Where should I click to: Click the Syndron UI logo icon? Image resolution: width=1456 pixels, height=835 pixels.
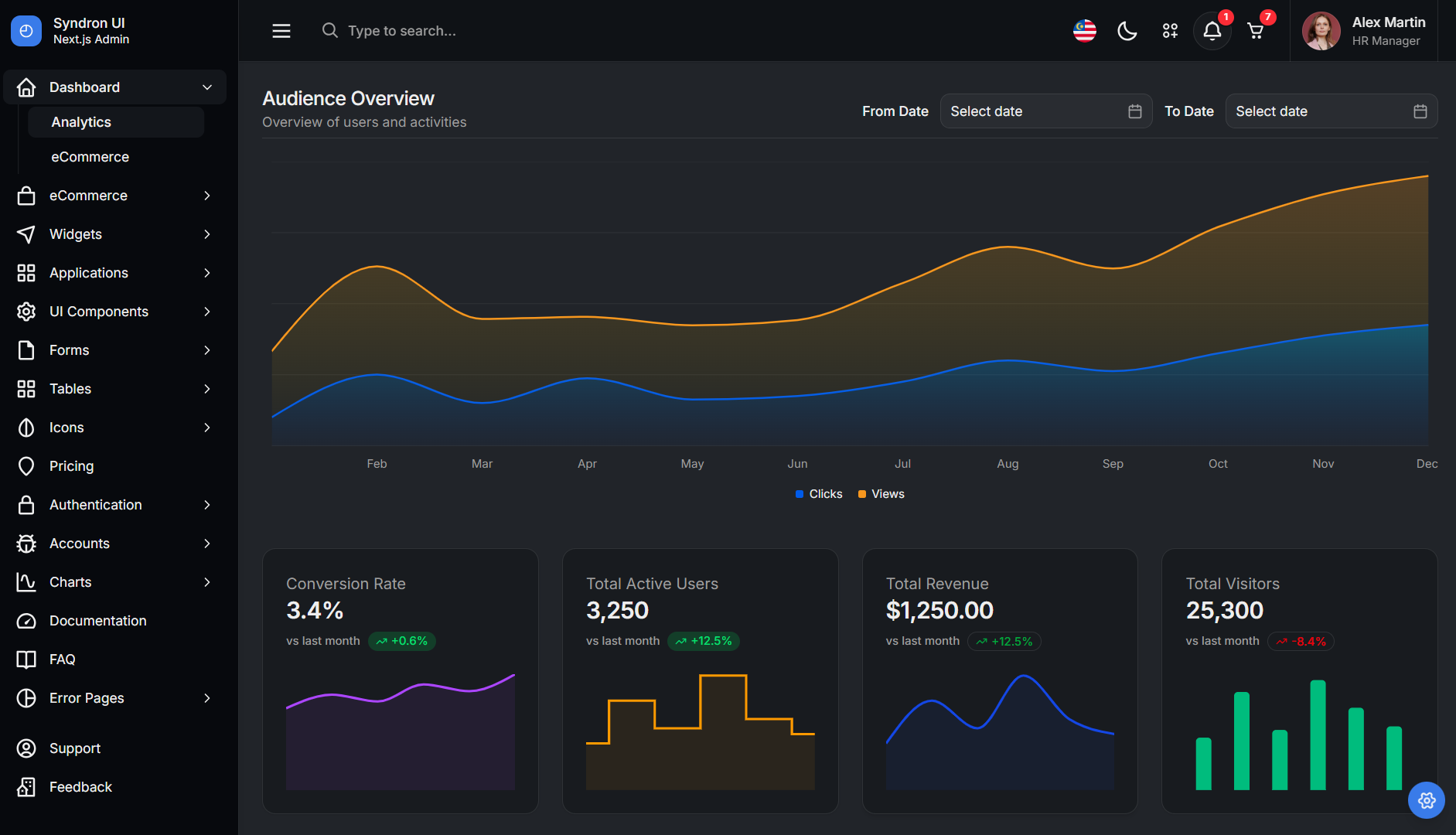pos(26,31)
